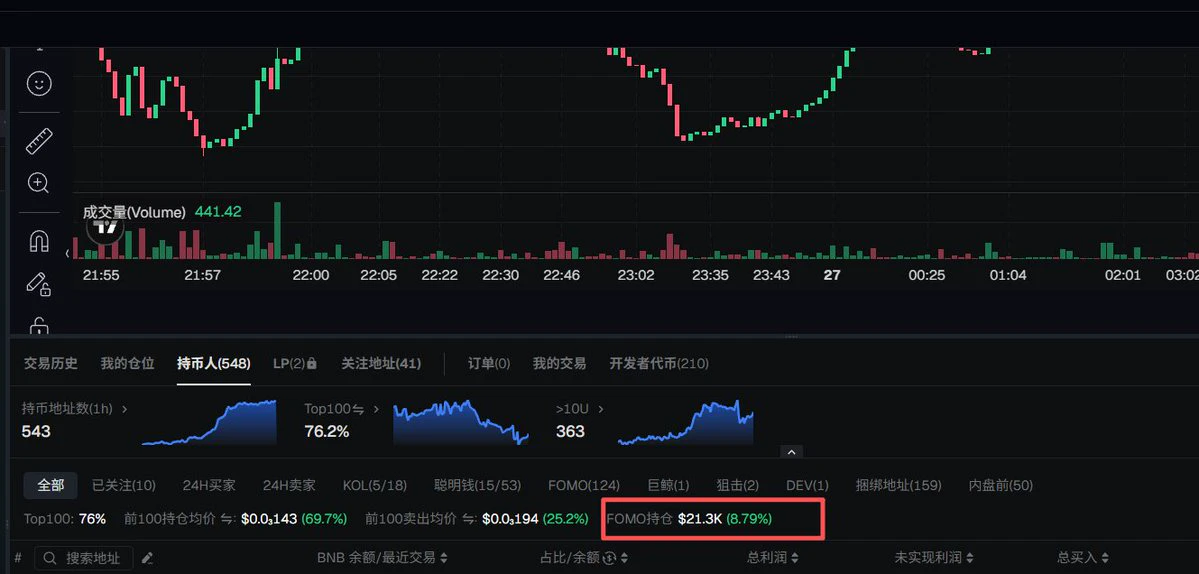Open the 关注地址(41) tab
The width and height of the screenshot is (1199, 574).
point(381,364)
